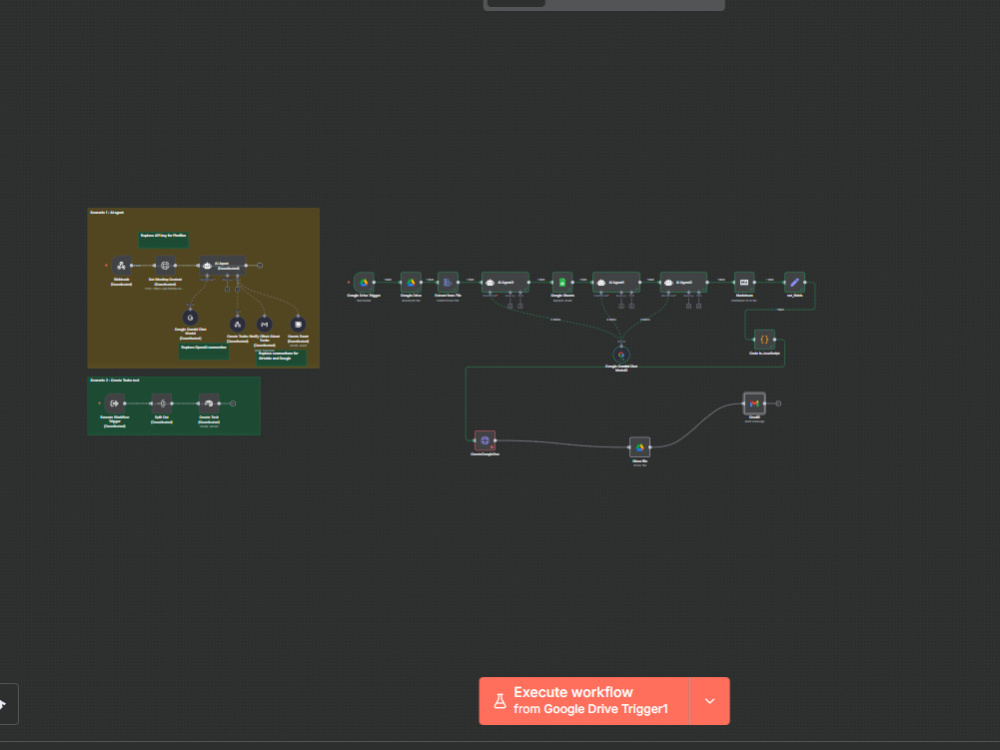Select the Google Drive download file node
1000x750 pixels.
411,282
